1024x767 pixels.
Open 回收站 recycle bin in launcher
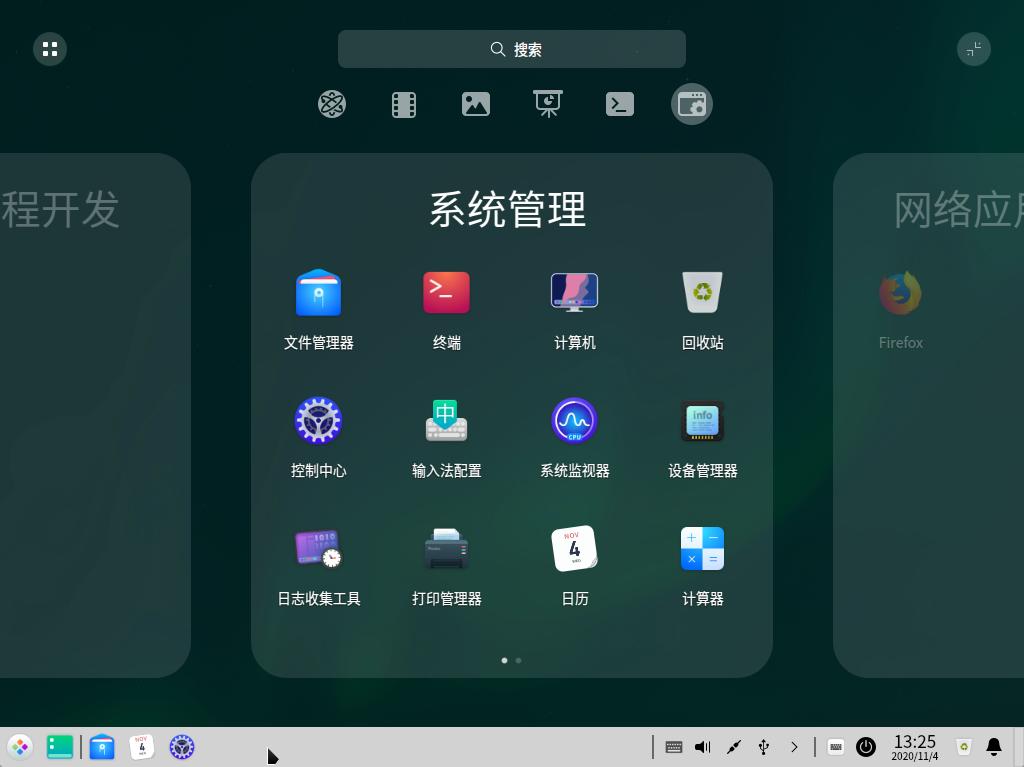(702, 294)
